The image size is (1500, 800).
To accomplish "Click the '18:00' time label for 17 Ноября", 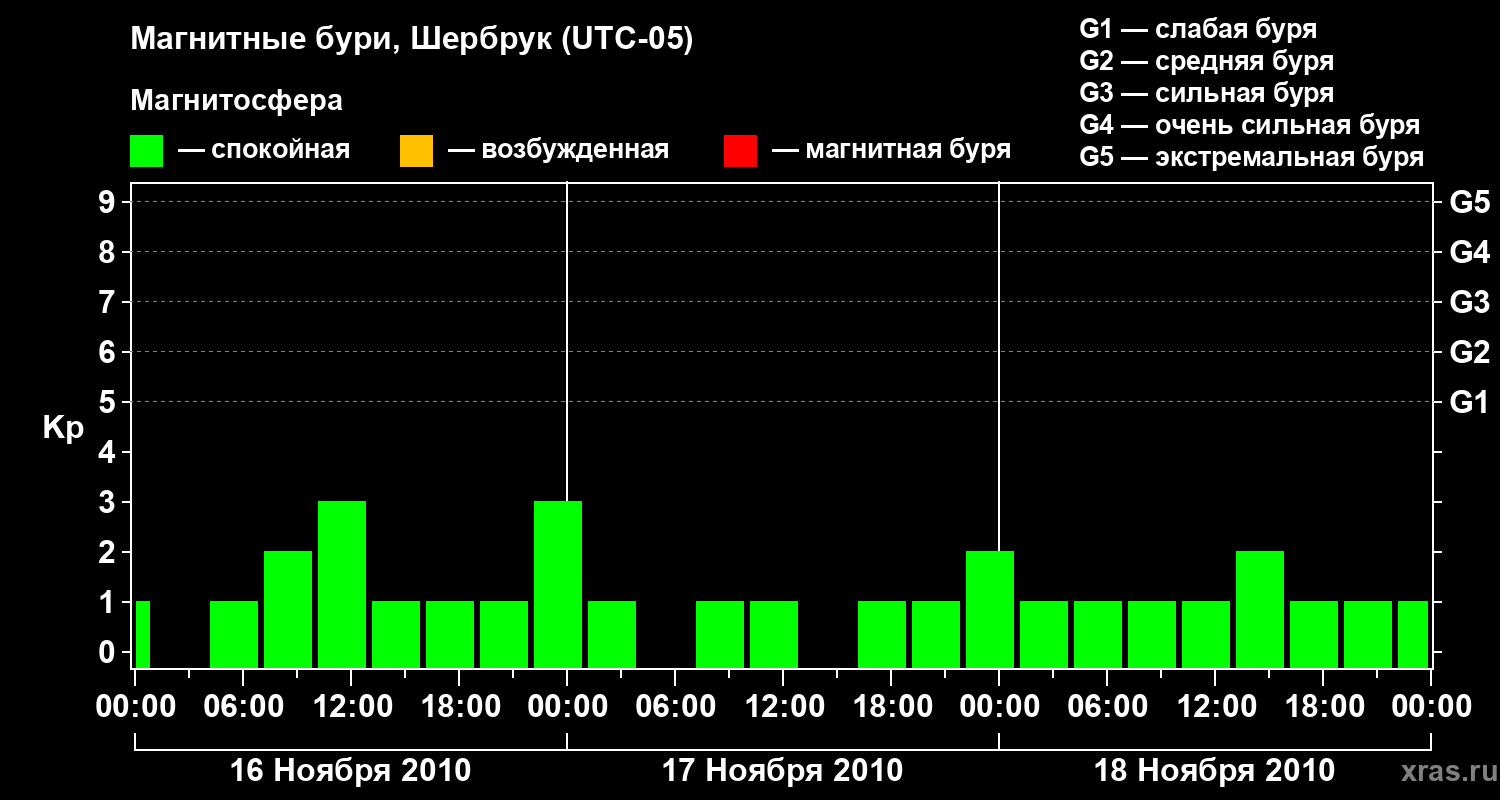I will pyautogui.click(x=891, y=707).
